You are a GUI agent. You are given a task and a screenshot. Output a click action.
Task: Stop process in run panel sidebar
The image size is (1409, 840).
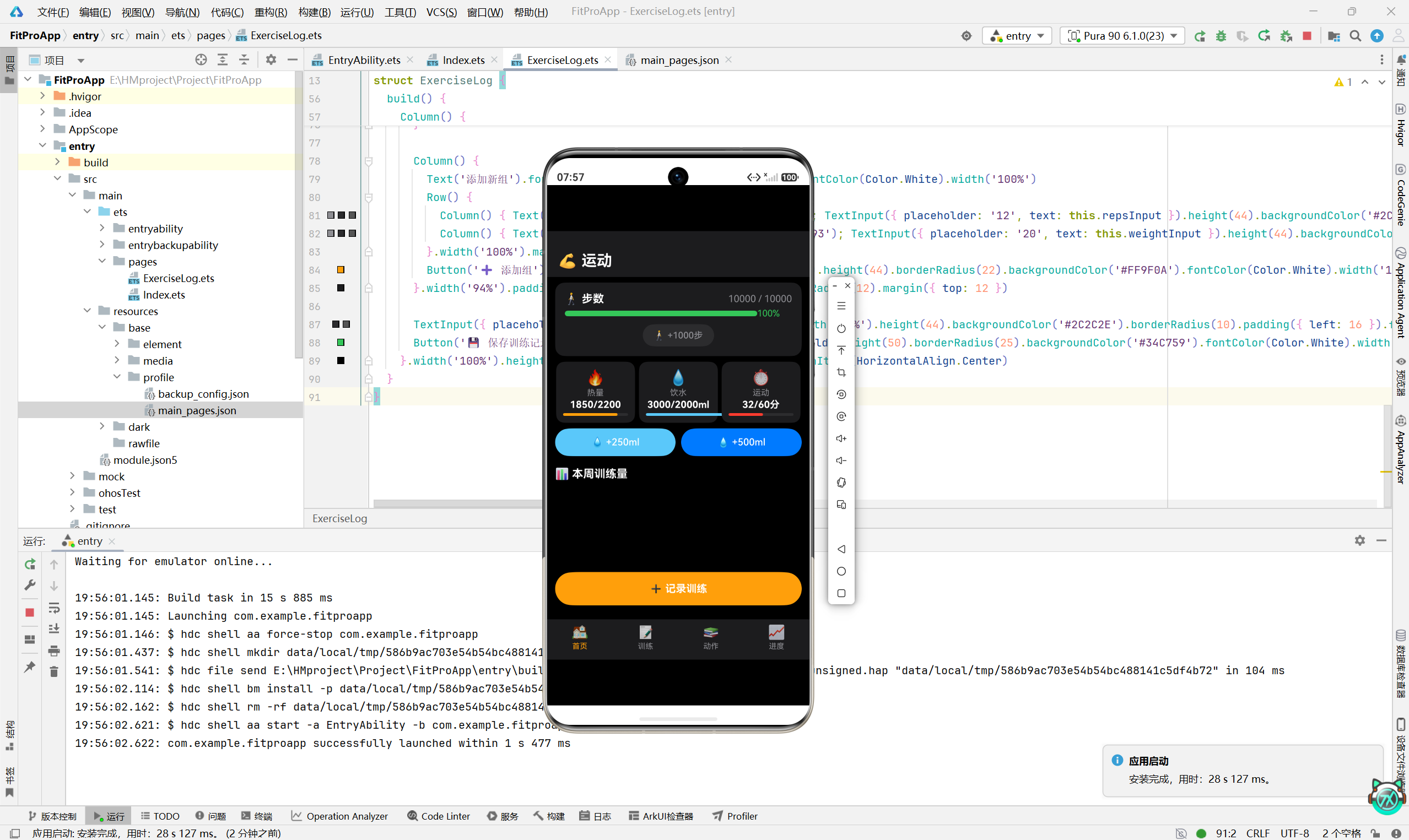pyautogui.click(x=30, y=612)
